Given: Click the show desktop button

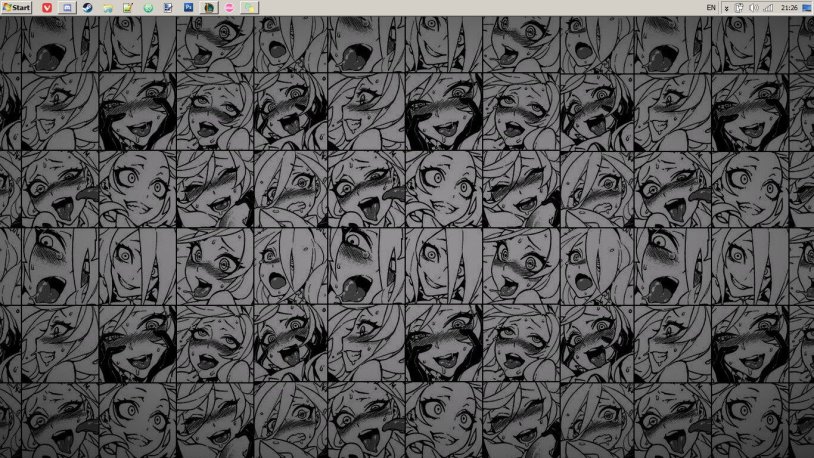Looking at the screenshot, I should click(x=809, y=7).
